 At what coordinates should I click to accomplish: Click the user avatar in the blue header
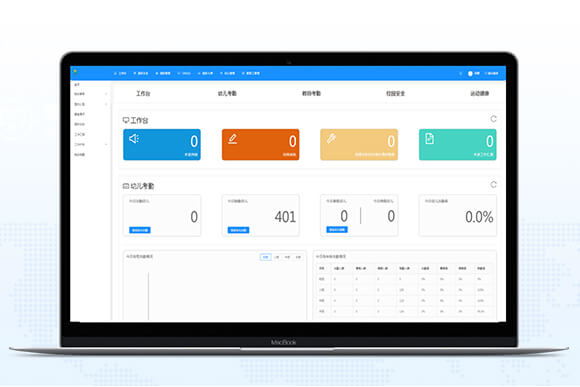pos(470,73)
